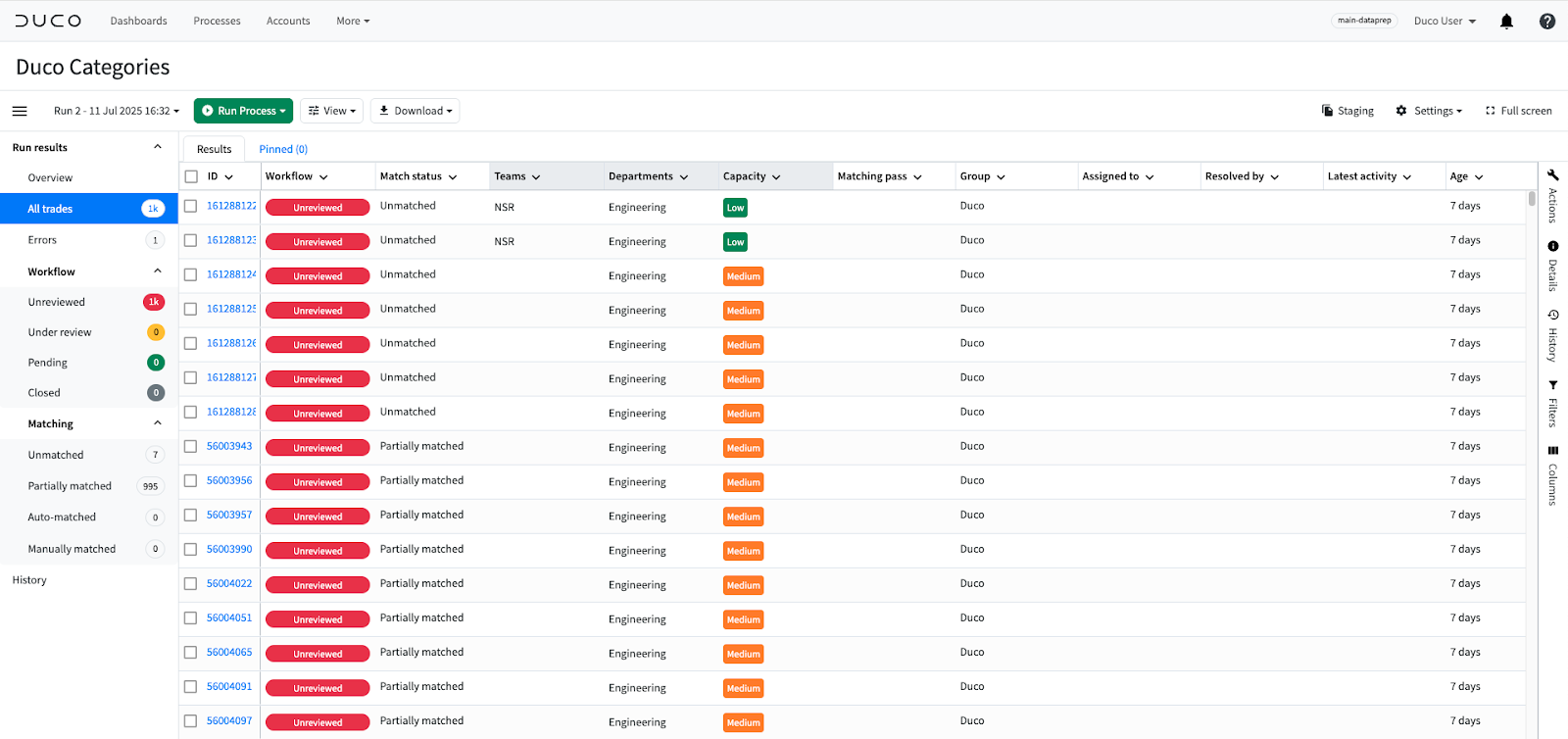Open the Run 2 date dropdown
This screenshot has width=1568, height=739.
(x=117, y=111)
